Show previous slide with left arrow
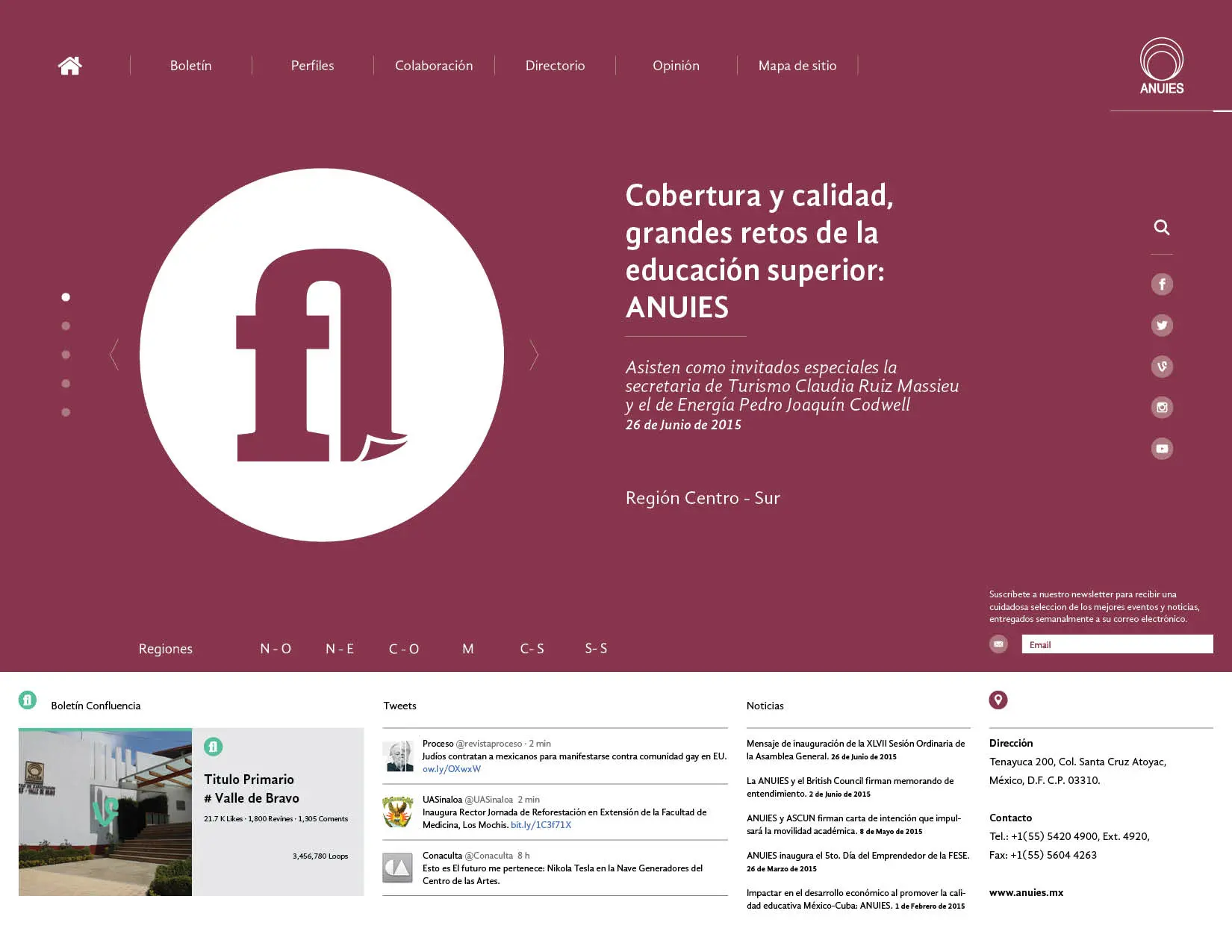 coord(114,355)
